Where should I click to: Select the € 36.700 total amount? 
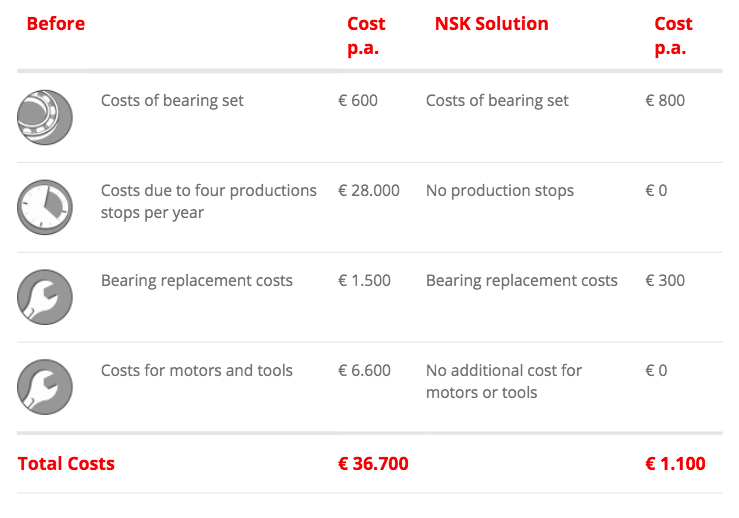pos(373,463)
